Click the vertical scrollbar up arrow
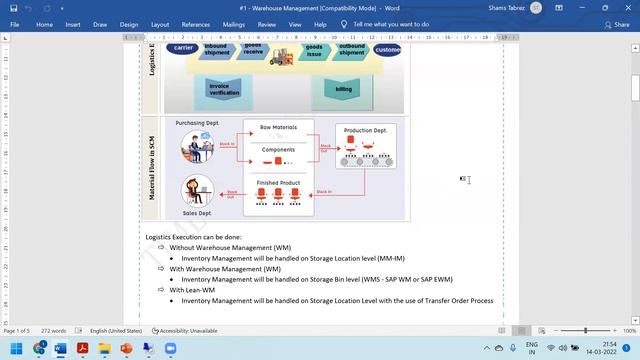 coord(635,48)
